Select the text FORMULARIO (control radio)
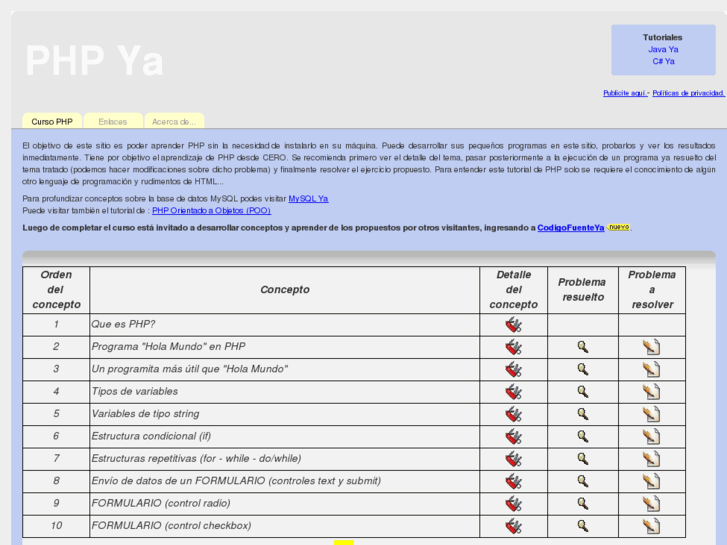This screenshot has height=545, width=727. pyautogui.click(x=161, y=503)
